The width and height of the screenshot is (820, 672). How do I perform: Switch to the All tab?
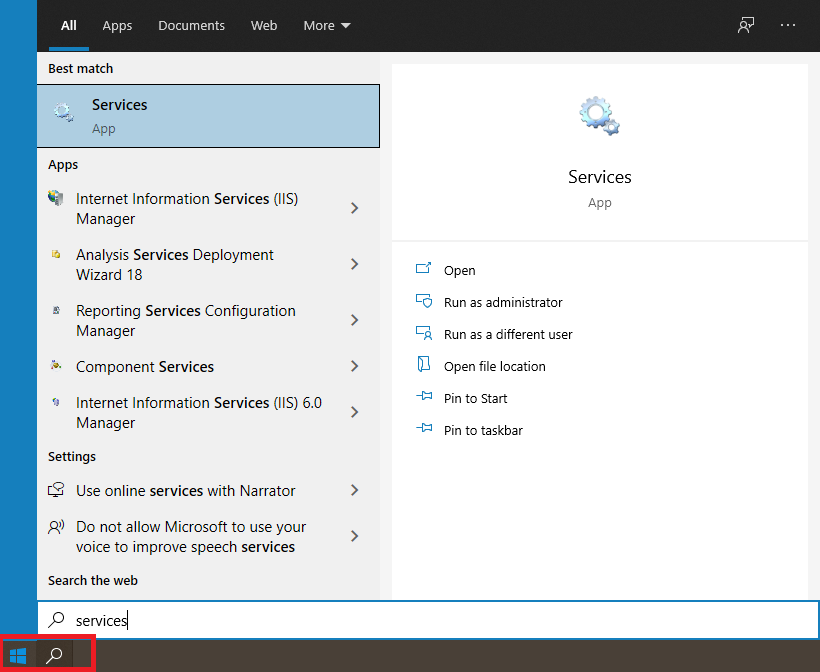(69, 25)
